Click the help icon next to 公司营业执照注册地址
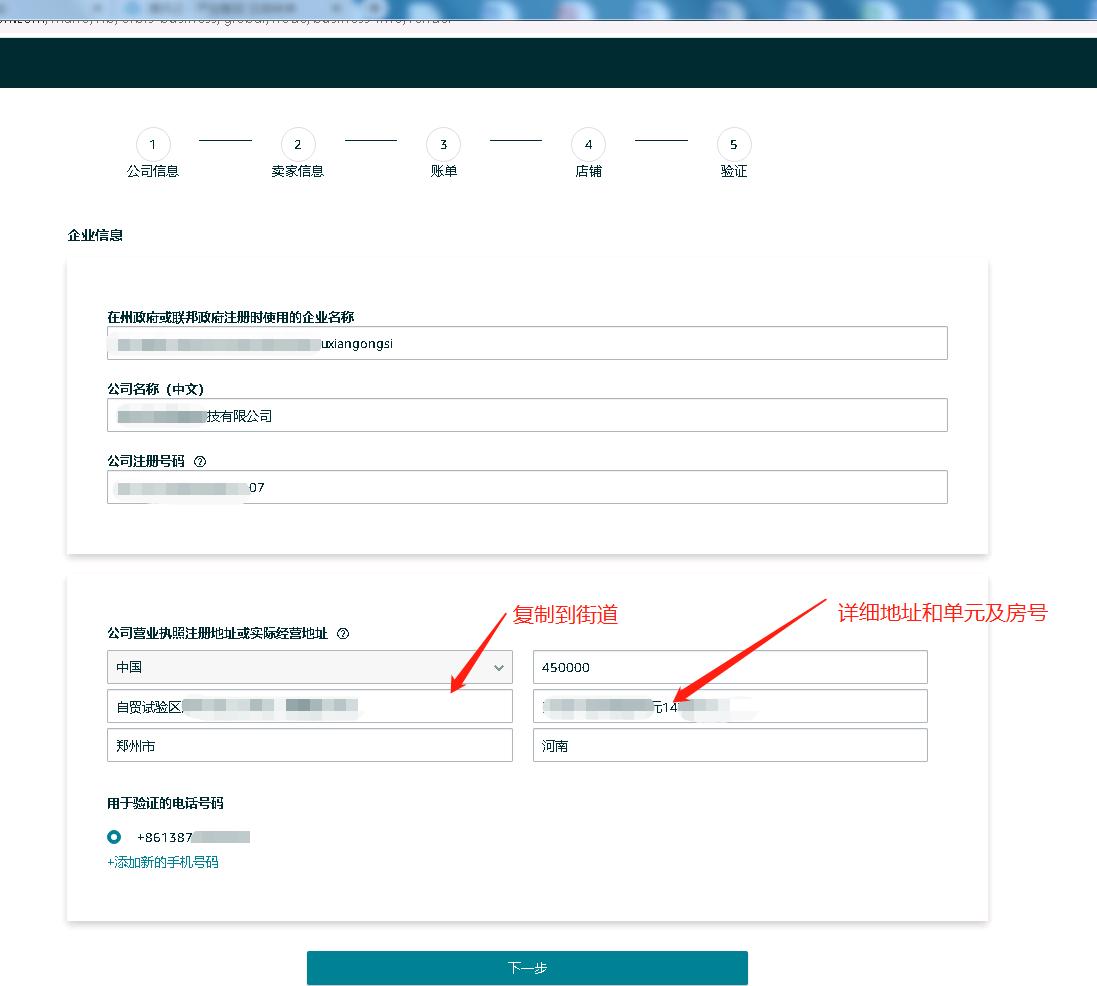This screenshot has width=1097, height=986. [x=343, y=633]
